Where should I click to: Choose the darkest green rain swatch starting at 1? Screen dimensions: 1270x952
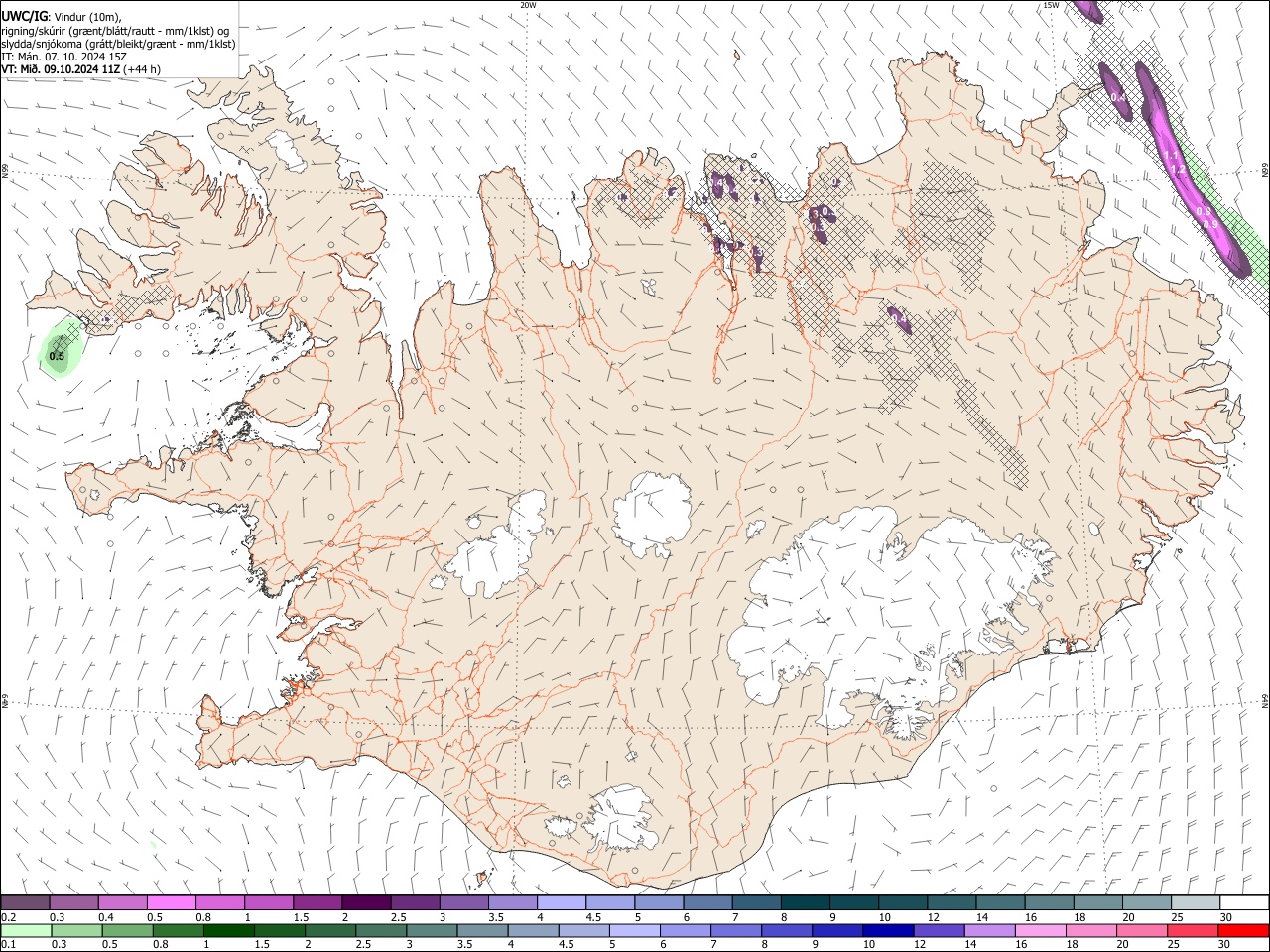pos(228,930)
